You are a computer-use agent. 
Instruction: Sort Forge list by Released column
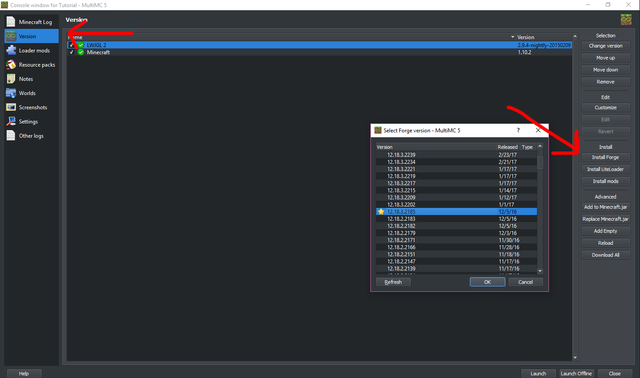pyautogui.click(x=507, y=147)
